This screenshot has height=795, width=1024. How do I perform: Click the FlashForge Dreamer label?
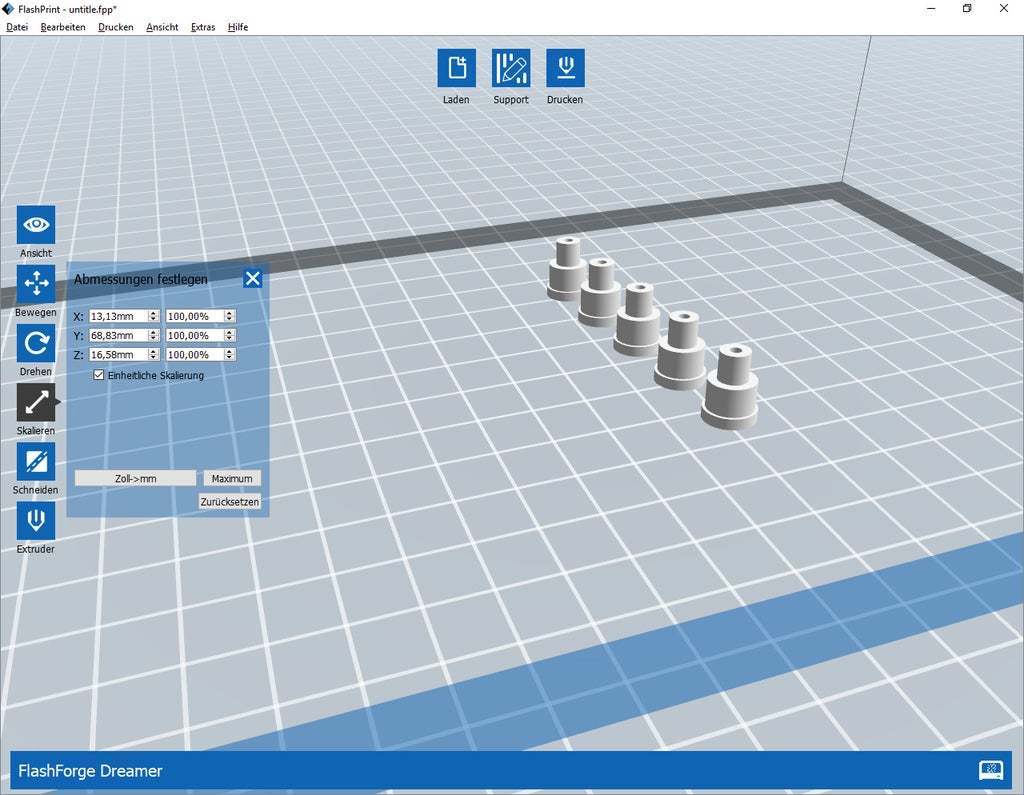point(90,771)
